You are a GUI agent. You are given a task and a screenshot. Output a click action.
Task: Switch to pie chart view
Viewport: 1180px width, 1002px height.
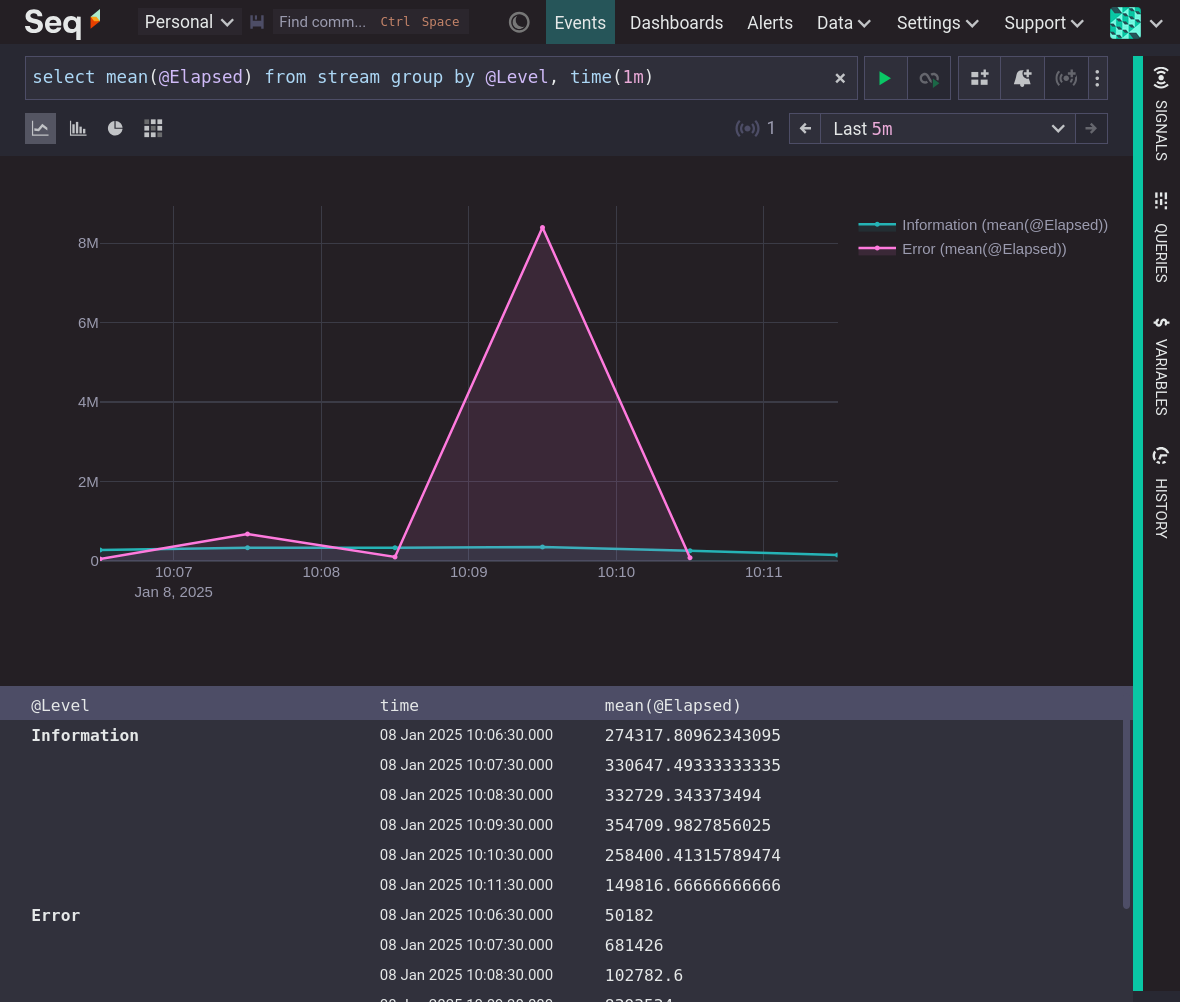tap(115, 128)
